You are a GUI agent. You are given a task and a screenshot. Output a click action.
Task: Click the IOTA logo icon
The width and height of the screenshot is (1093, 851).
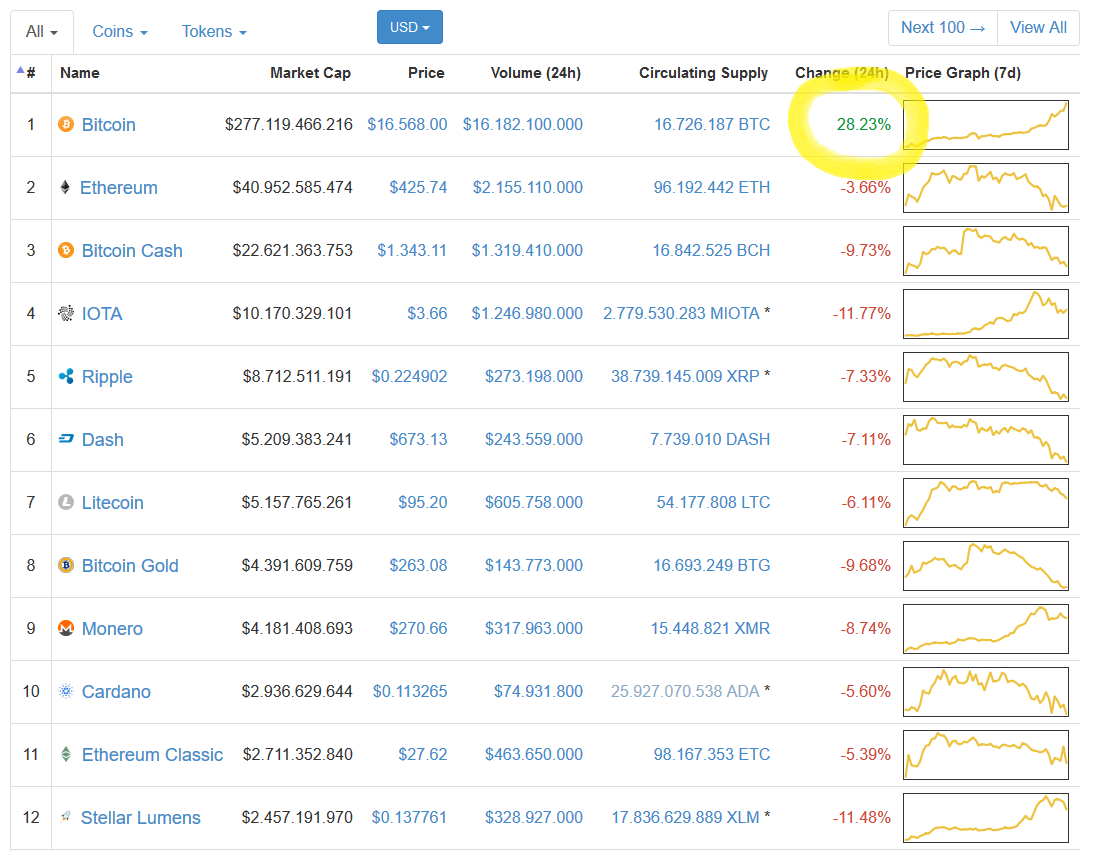click(66, 314)
